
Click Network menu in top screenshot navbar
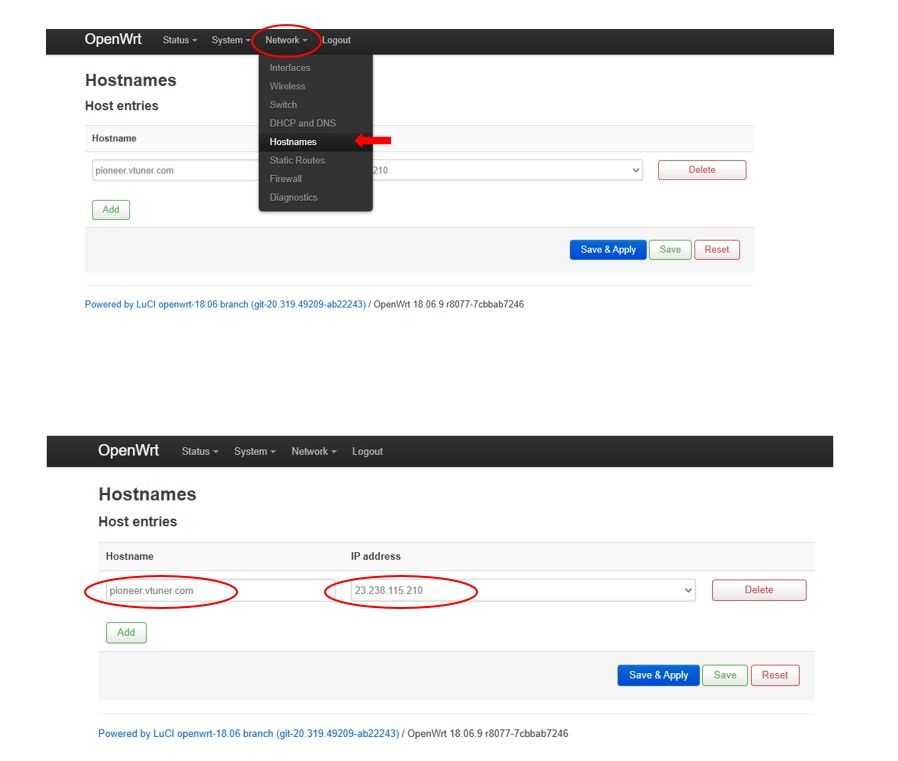click(286, 40)
